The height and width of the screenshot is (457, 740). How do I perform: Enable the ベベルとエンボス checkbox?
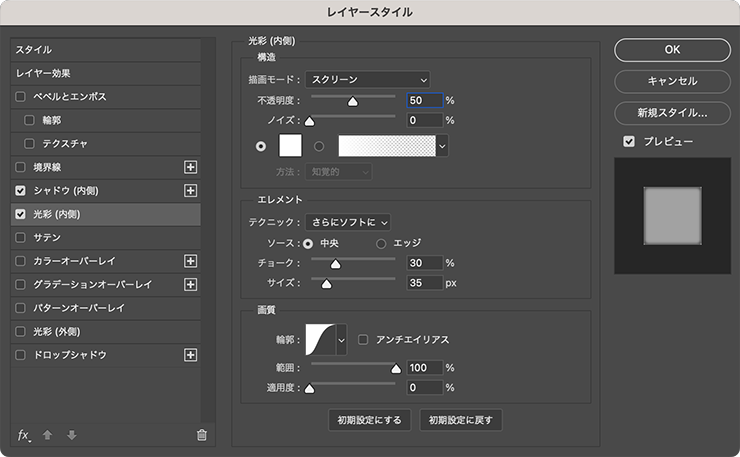coord(21,97)
